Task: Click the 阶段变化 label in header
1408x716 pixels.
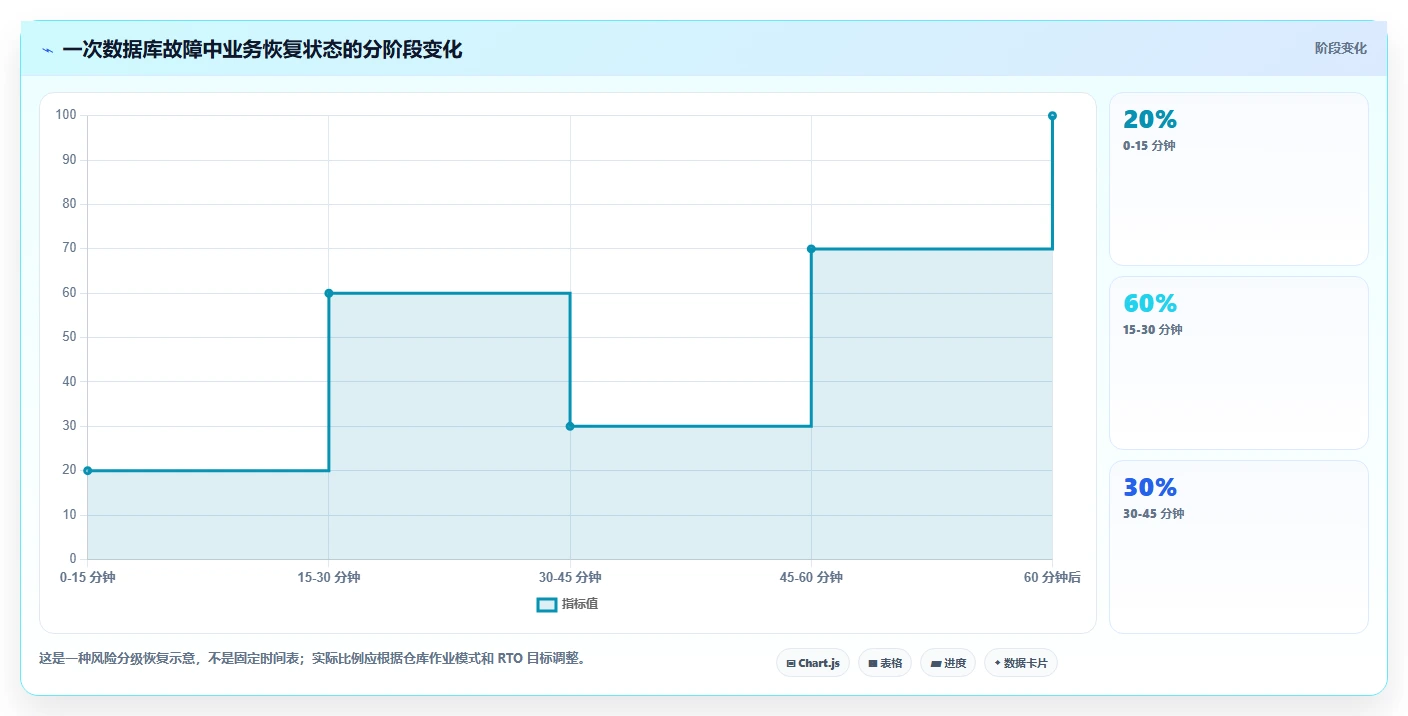Action: 1340,49
